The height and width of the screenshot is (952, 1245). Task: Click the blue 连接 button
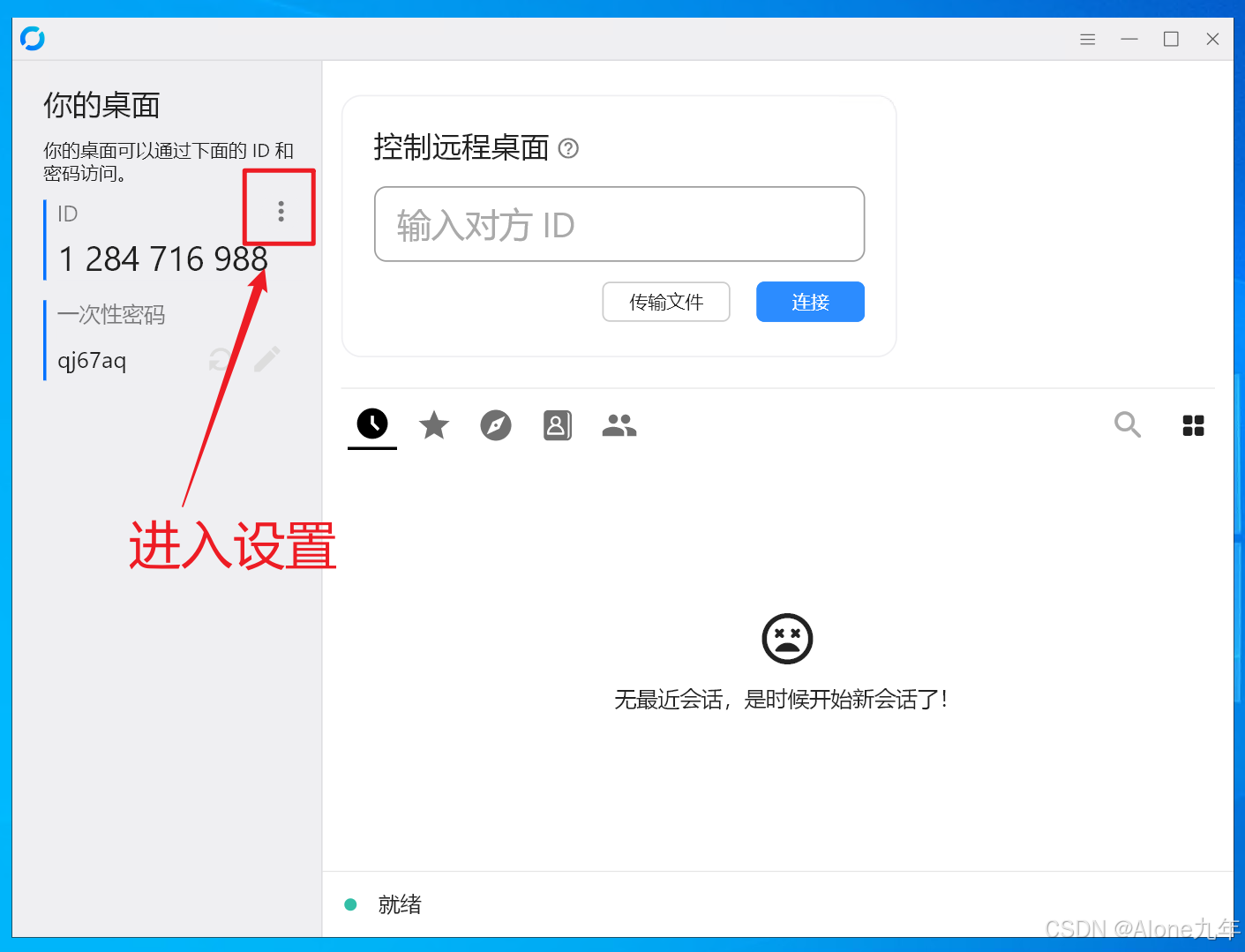(x=810, y=302)
